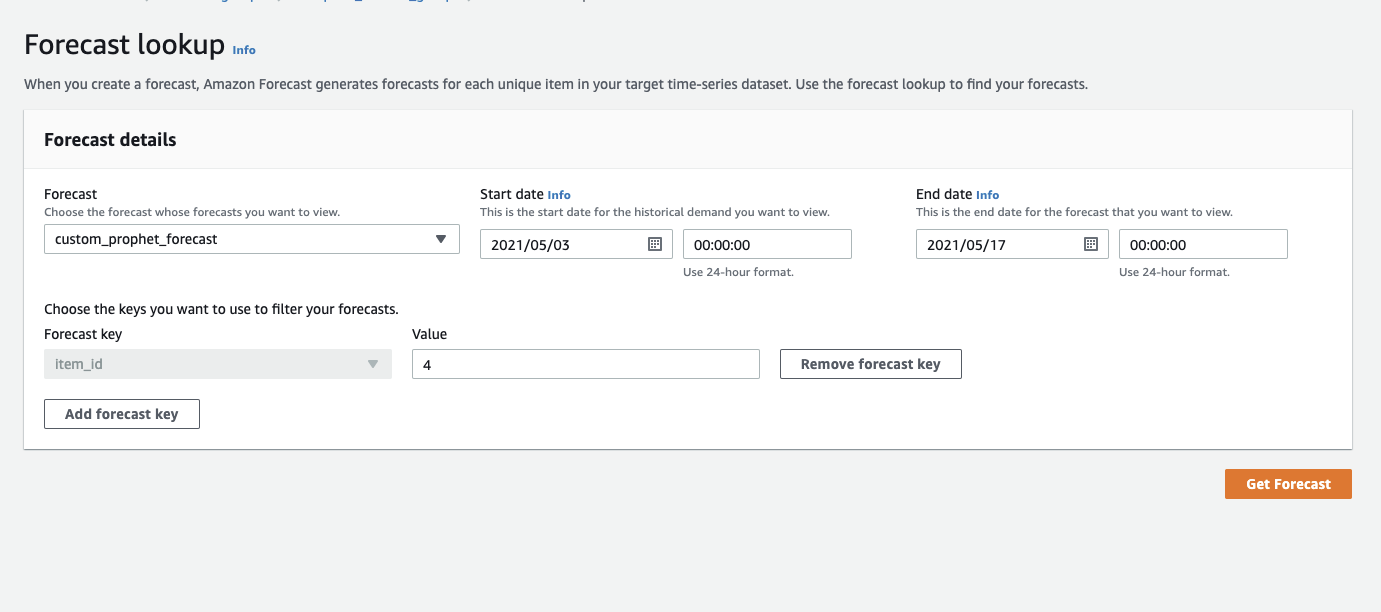Viewport: 1381px width, 612px height.
Task: Click the start date field 2021/05/03
Action: pyautogui.click(x=560, y=244)
